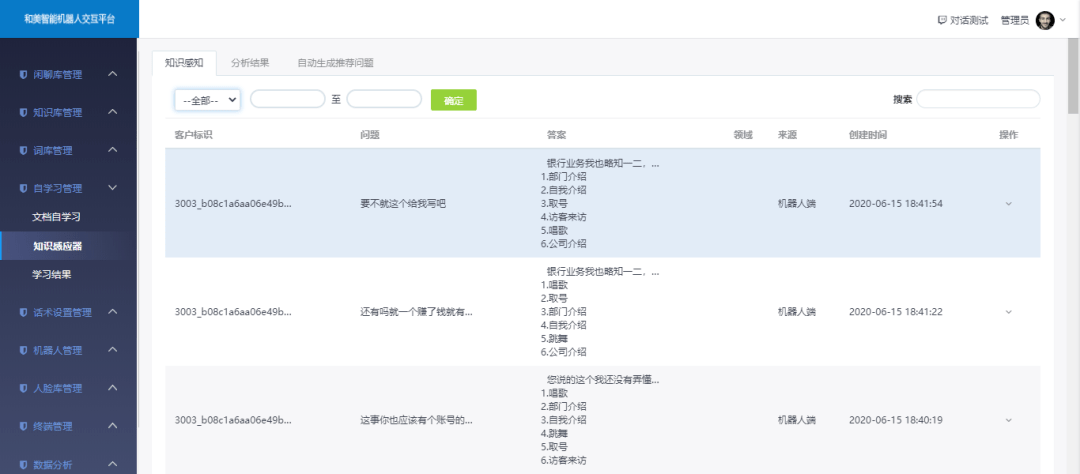
Task: Expand the 终端管理 menu chevron
Action: click(x=113, y=426)
